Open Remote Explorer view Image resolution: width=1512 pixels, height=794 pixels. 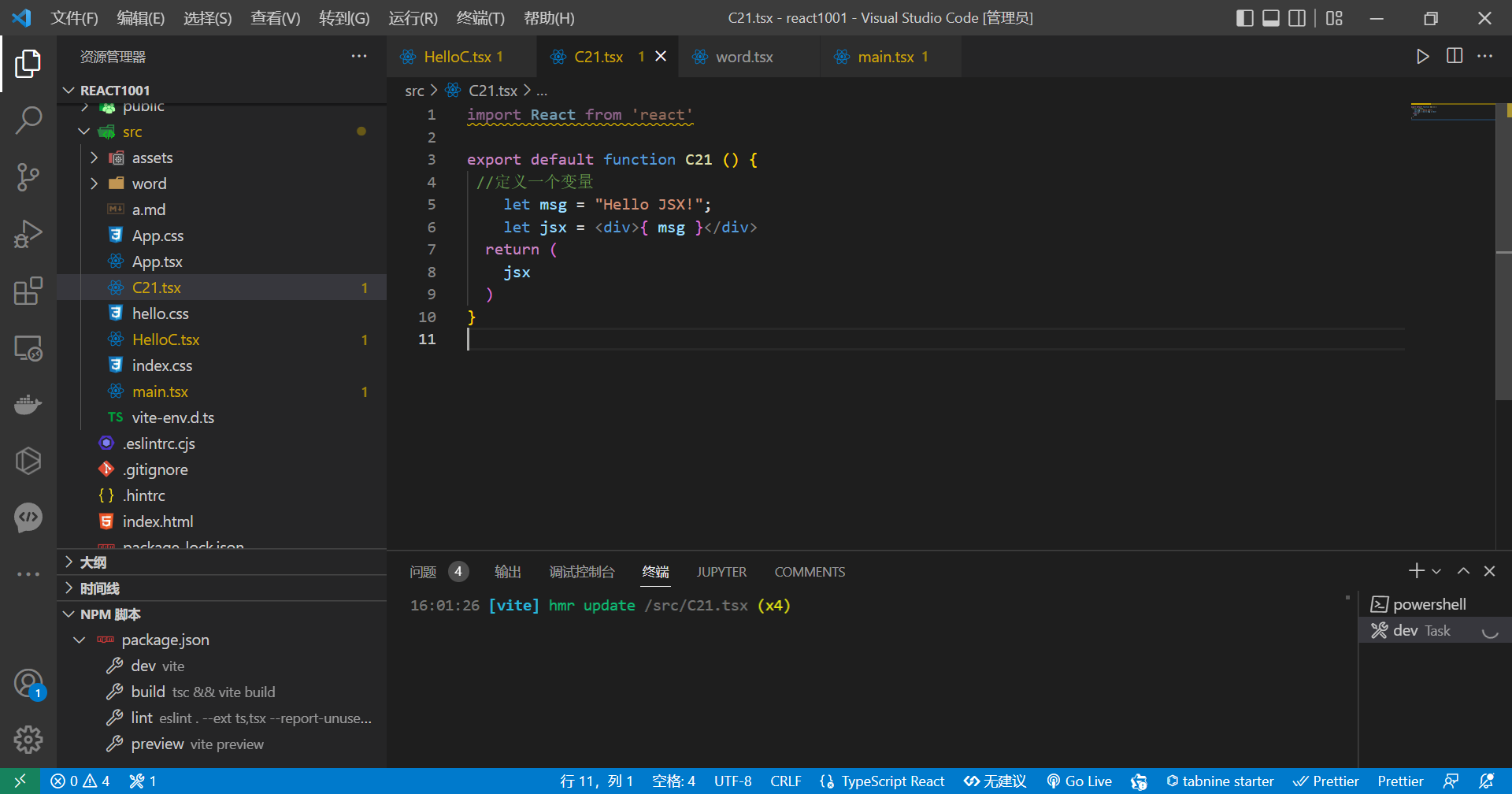click(x=28, y=347)
